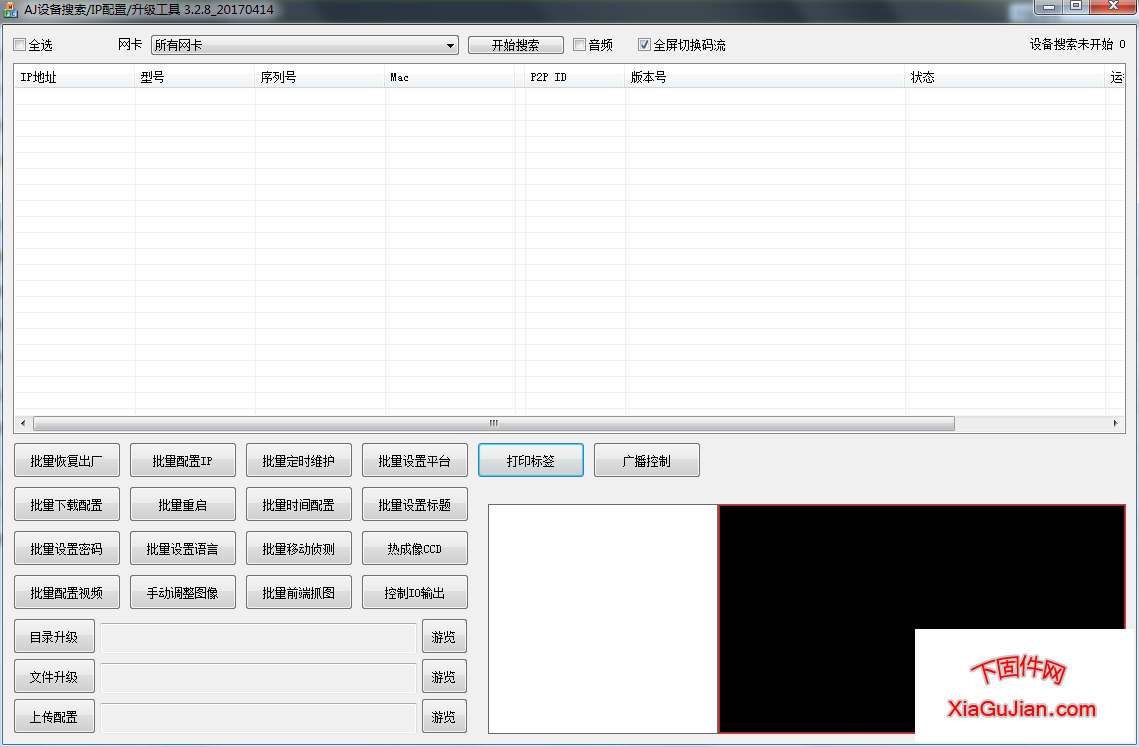Open the 广播控制 panel
Viewport: 1139px width, 747px height.
646,461
